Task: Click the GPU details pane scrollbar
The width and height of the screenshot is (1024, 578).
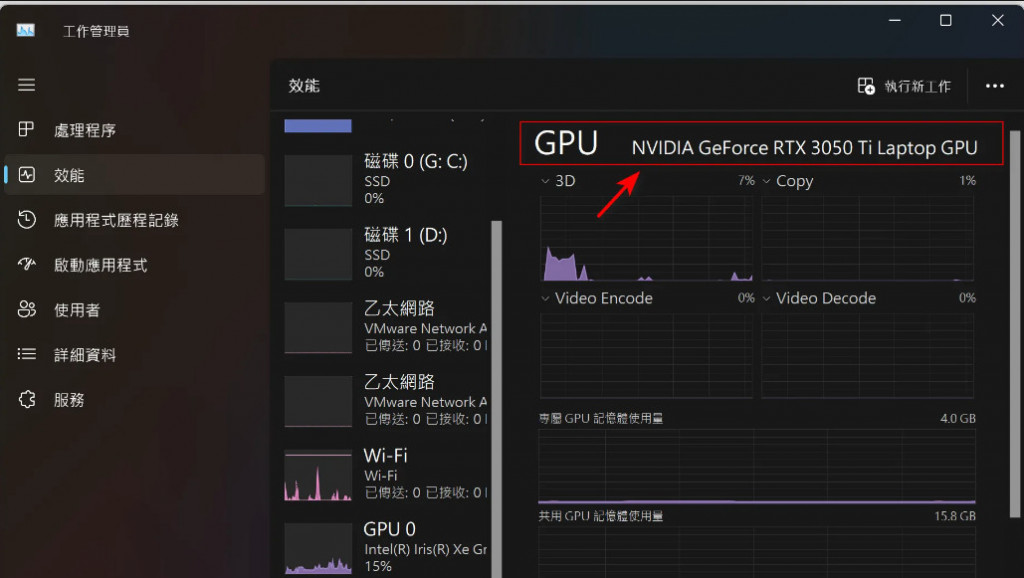Action: [1014, 323]
